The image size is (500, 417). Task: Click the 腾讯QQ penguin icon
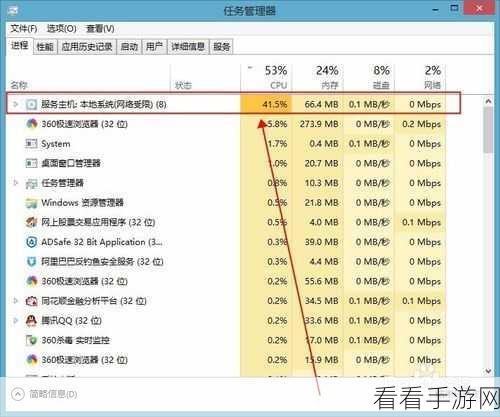tap(31, 321)
